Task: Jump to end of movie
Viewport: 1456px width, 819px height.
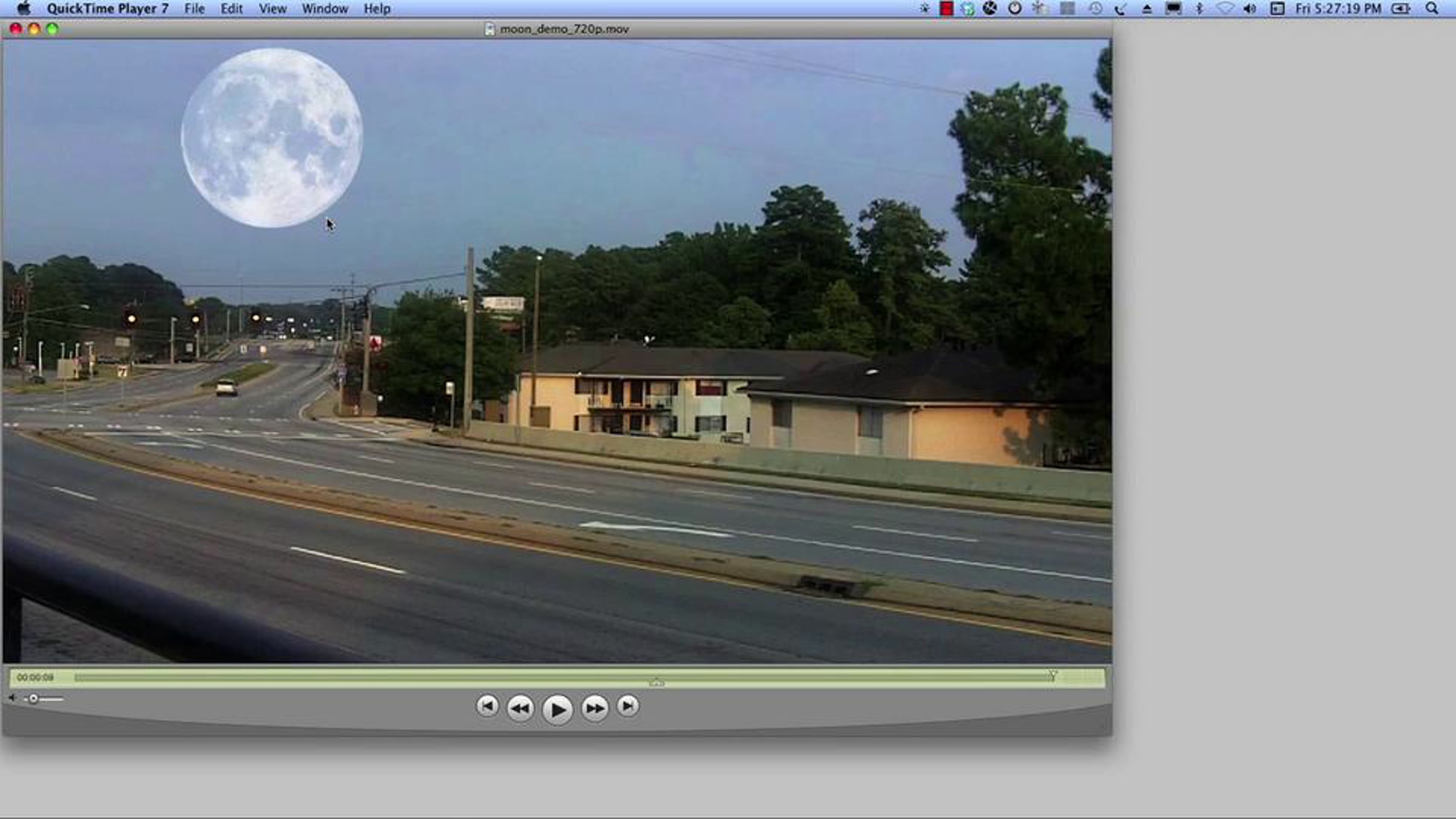Action: 628,706
